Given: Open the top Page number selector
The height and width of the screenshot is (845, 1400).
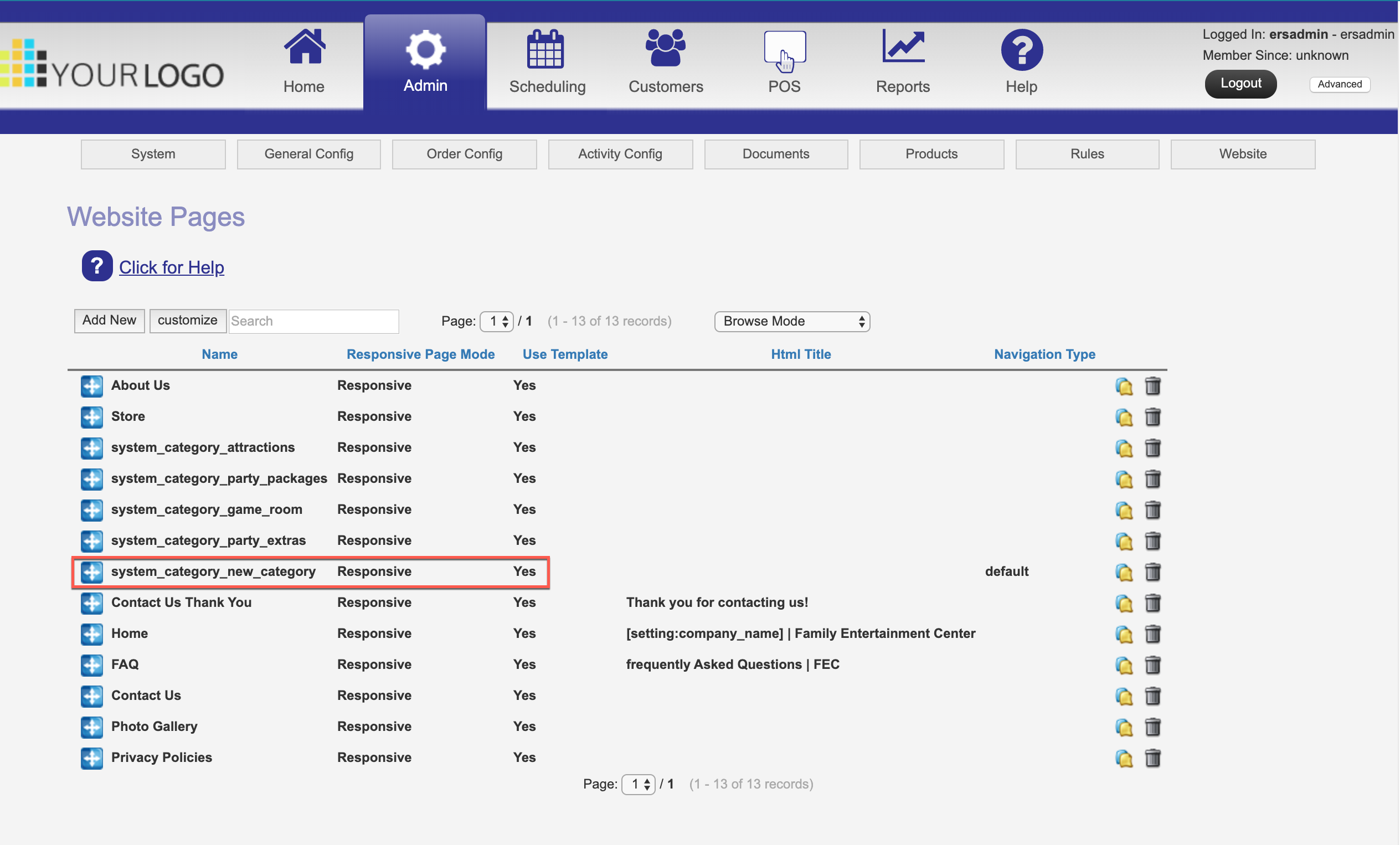Looking at the screenshot, I should pos(497,321).
